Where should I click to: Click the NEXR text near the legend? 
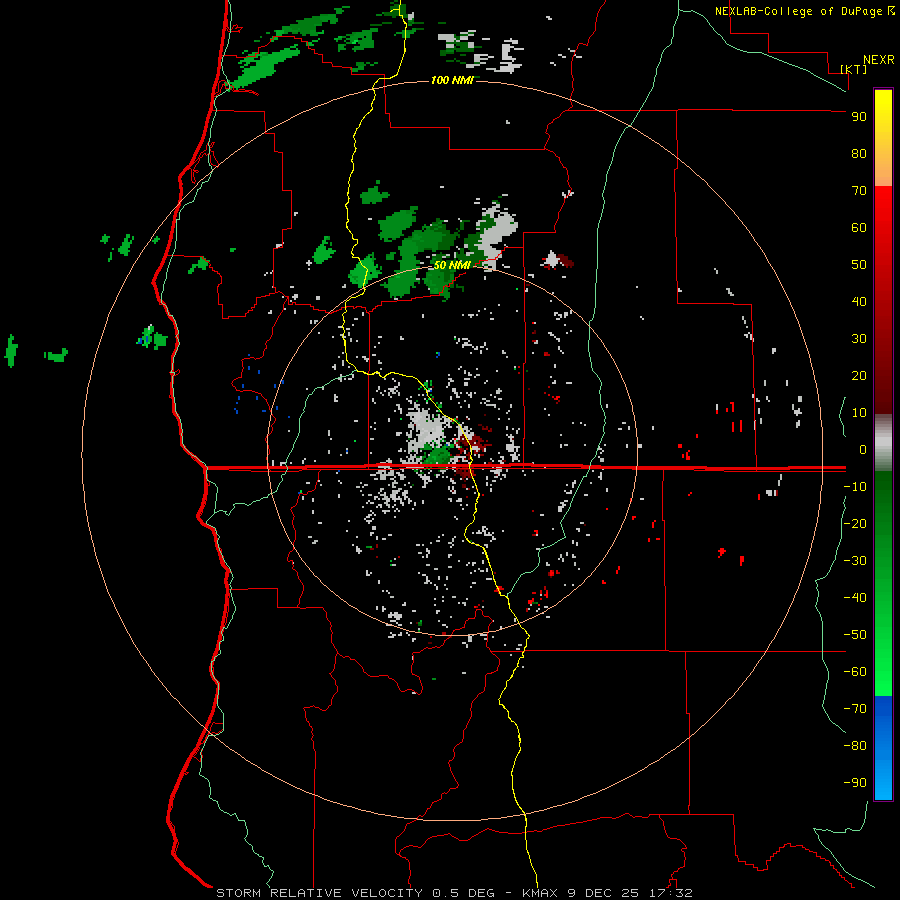879,60
